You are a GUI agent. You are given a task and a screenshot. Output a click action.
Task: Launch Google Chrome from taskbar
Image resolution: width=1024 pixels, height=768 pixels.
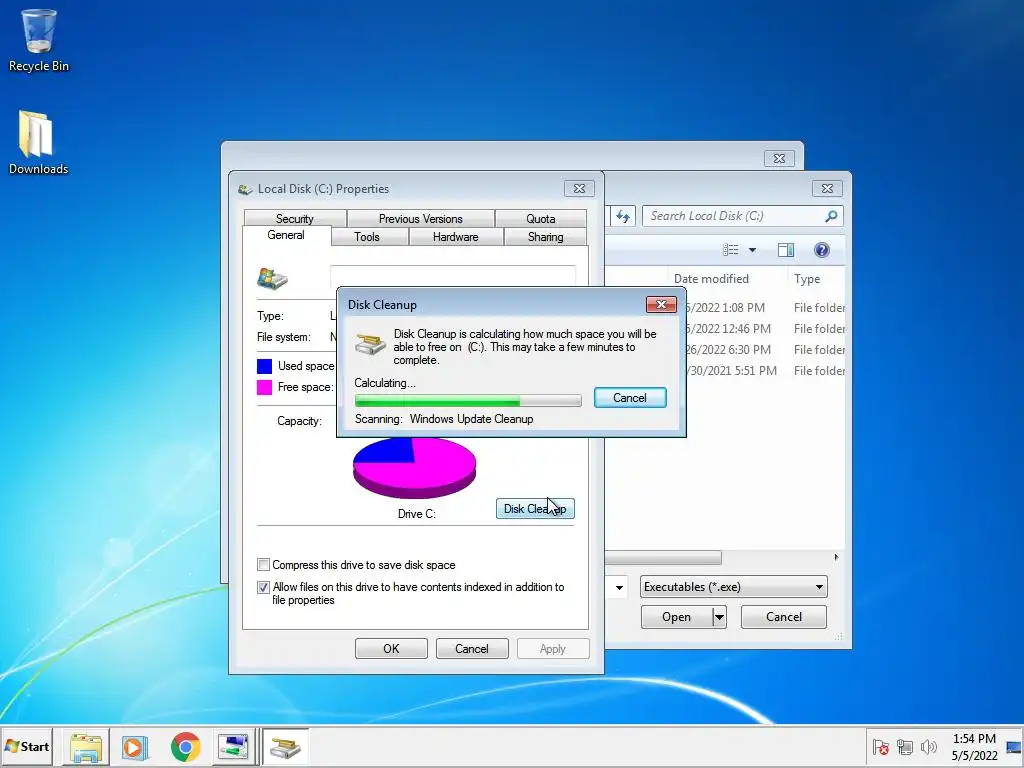point(185,747)
